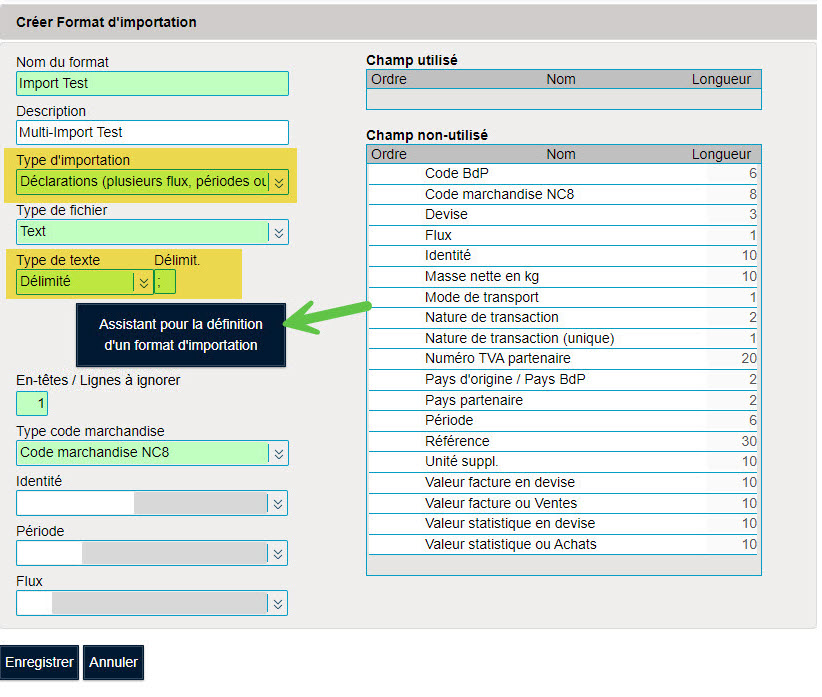Image resolution: width=822 pixels, height=697 pixels.
Task: Click the Ordre header of Champ utilisé
Action: pyautogui.click(x=389, y=80)
